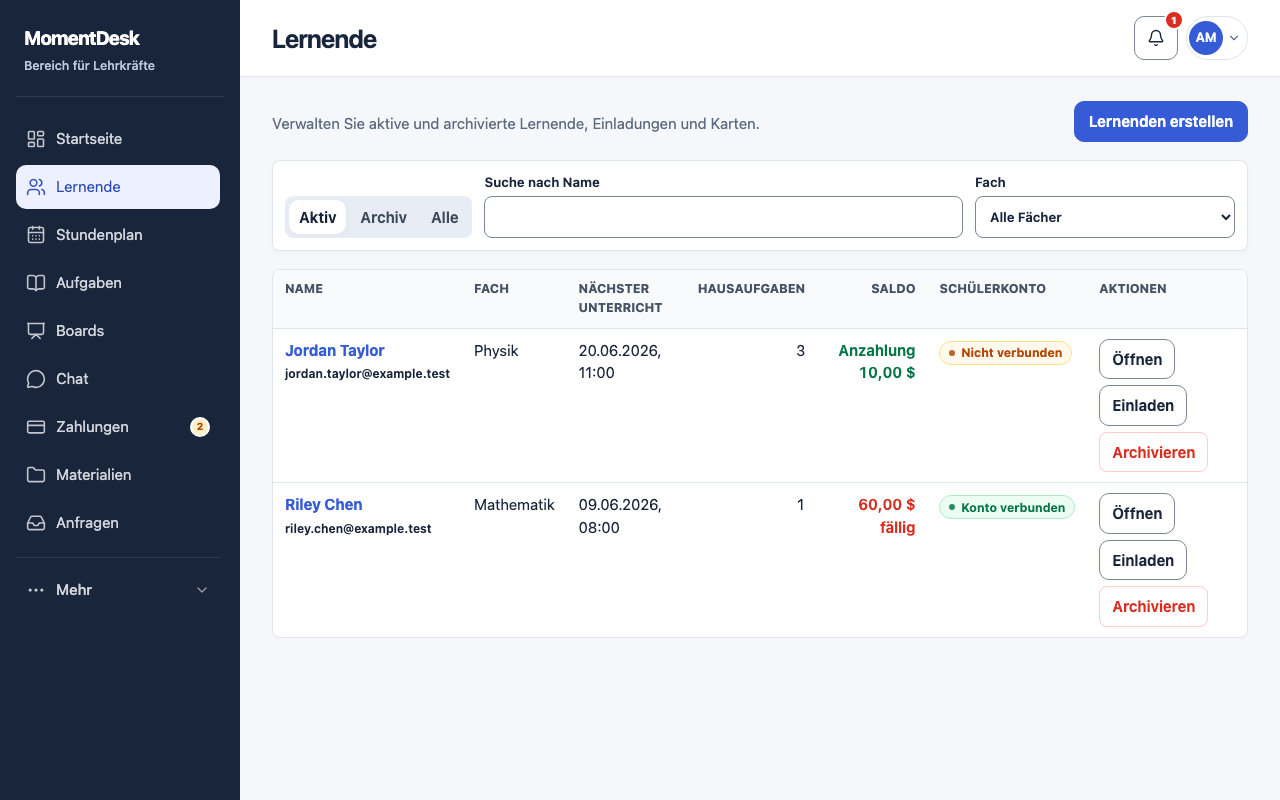Click the Anfragen inbox icon
The image size is (1280, 800).
click(x=36, y=523)
